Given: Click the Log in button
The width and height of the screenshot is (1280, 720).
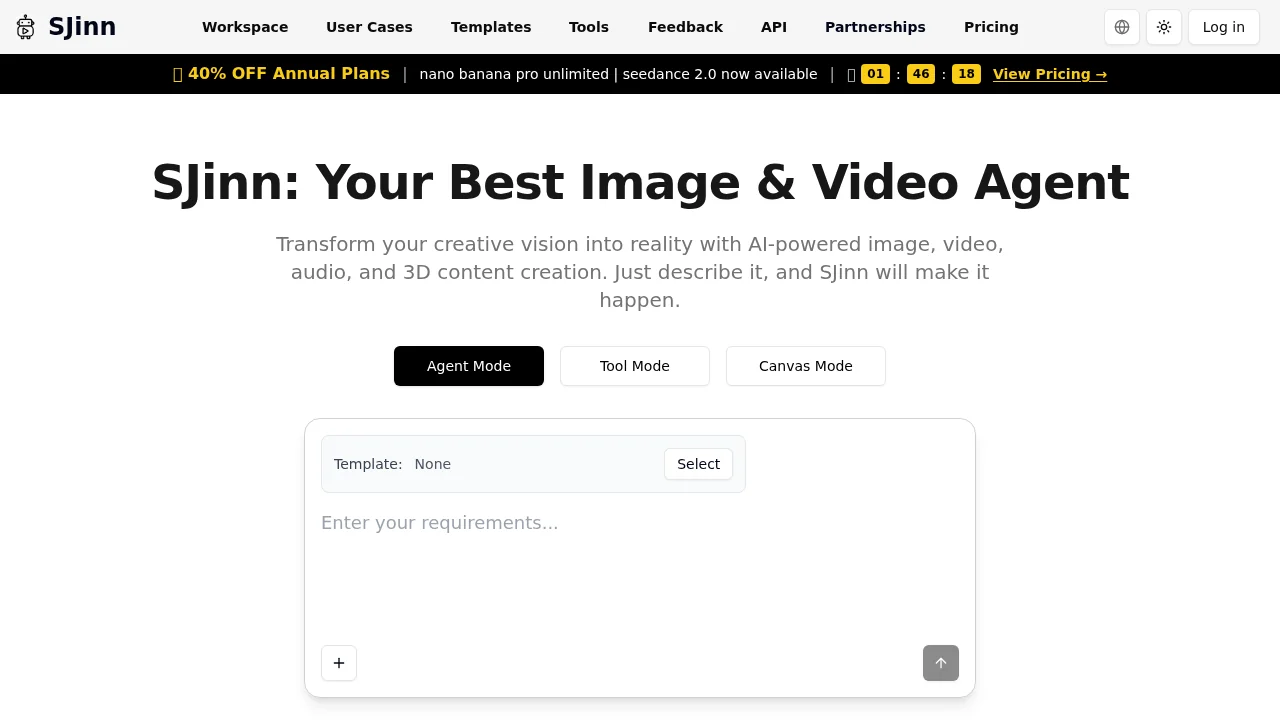Looking at the screenshot, I should [1224, 27].
